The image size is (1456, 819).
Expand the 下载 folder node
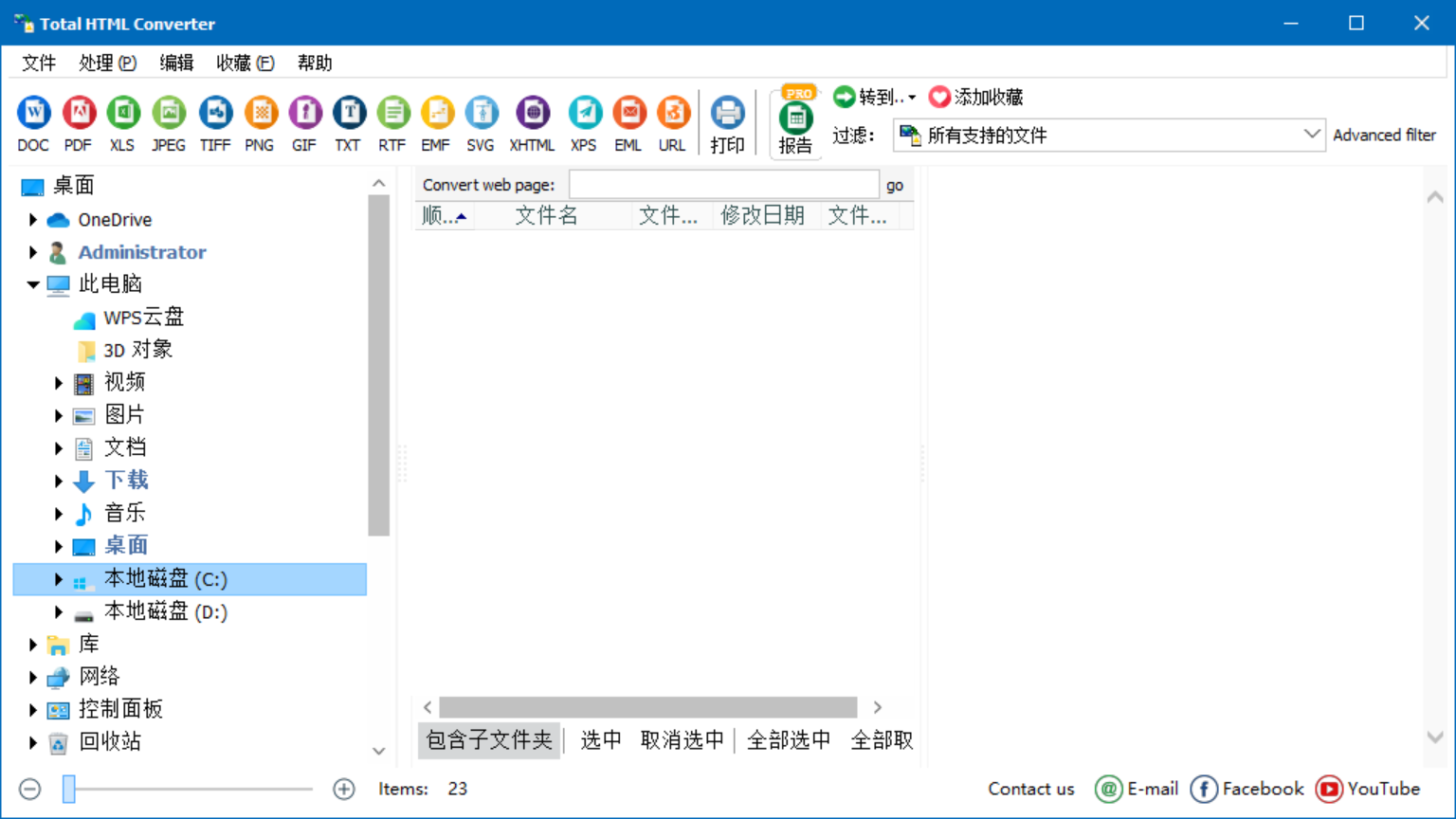pyautogui.click(x=59, y=481)
